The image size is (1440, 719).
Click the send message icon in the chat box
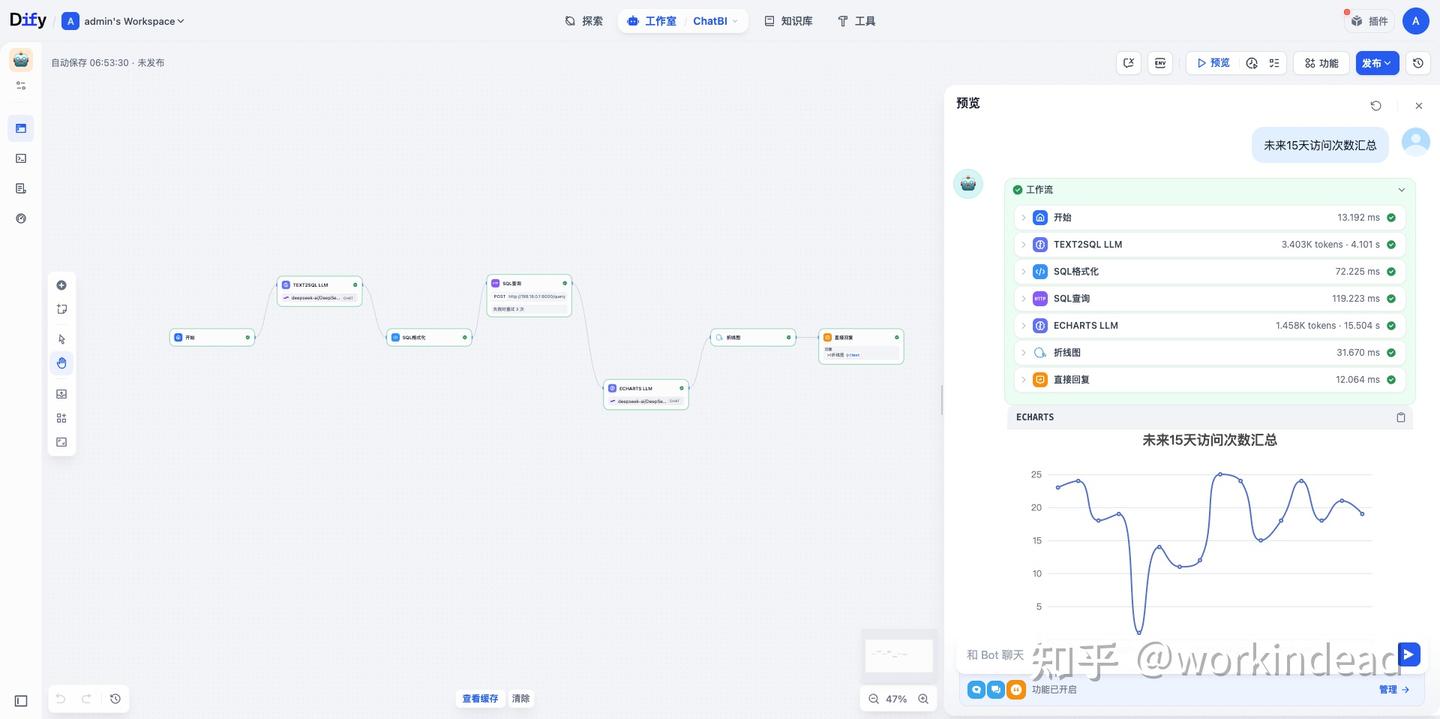[1405, 652]
